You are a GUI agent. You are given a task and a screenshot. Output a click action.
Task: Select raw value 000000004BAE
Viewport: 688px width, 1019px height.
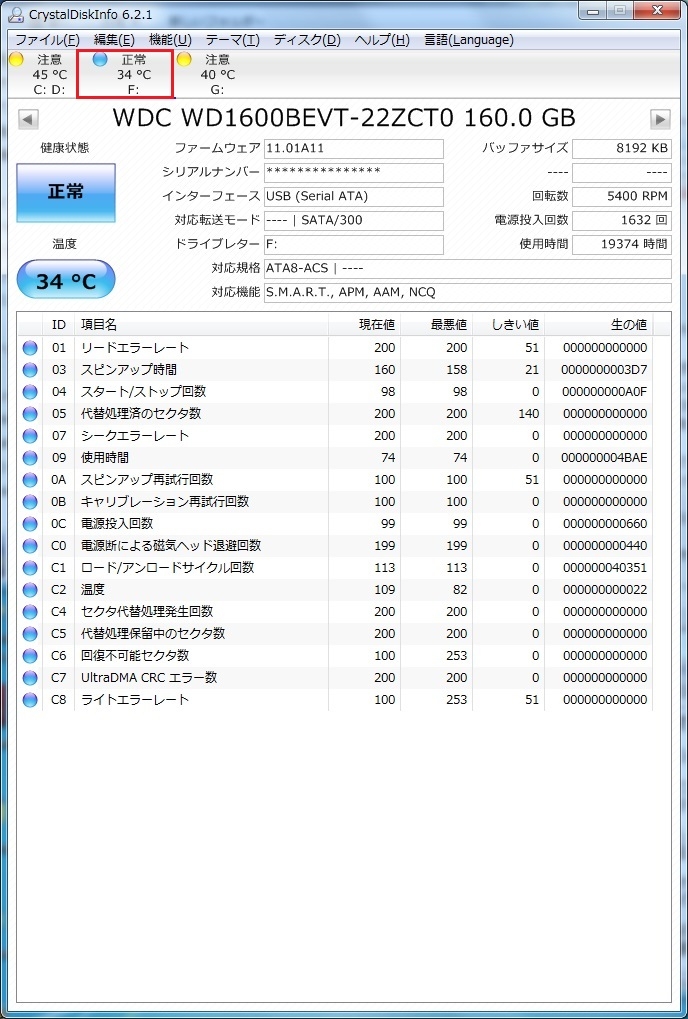tap(604, 458)
